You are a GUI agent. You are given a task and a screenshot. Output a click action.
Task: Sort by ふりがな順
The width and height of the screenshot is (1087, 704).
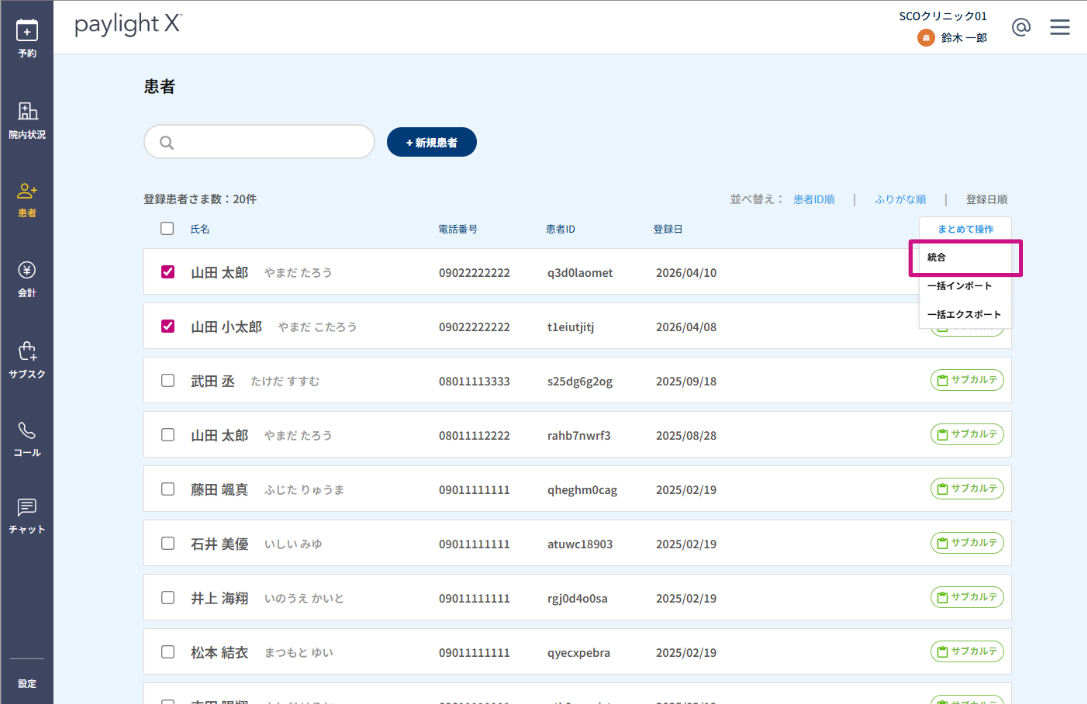900,200
